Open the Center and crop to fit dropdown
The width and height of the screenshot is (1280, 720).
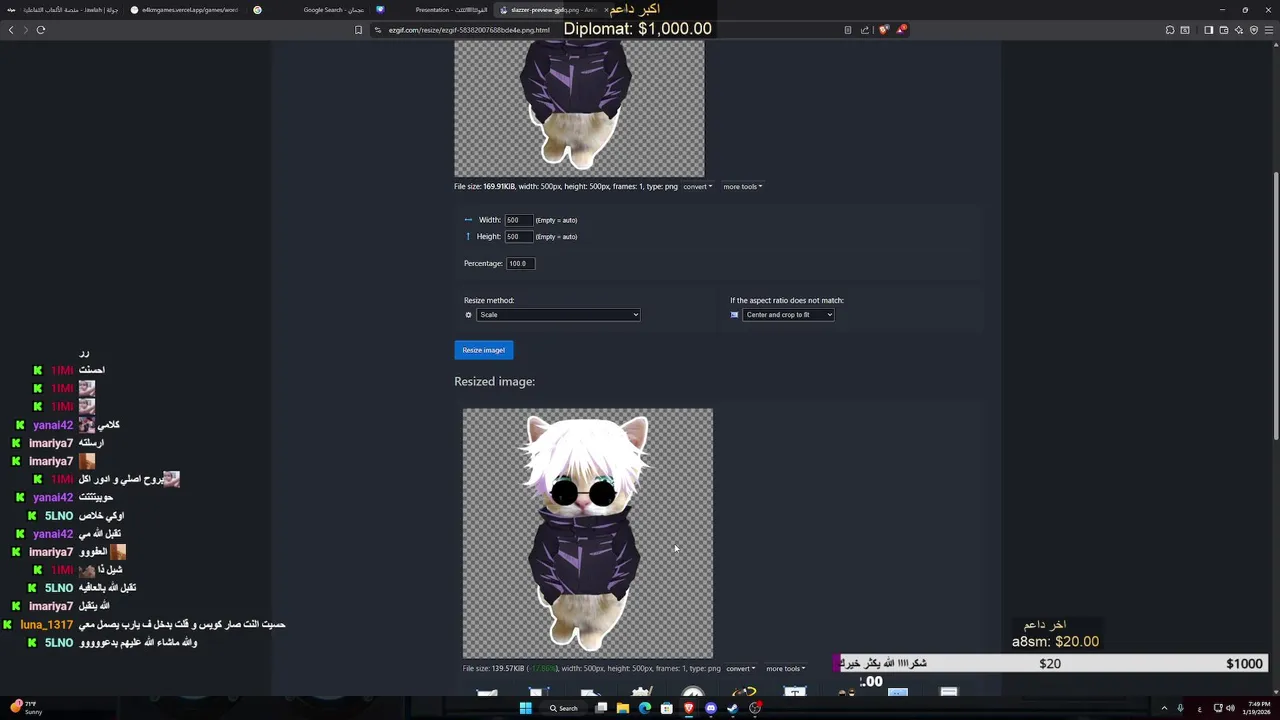(x=788, y=315)
